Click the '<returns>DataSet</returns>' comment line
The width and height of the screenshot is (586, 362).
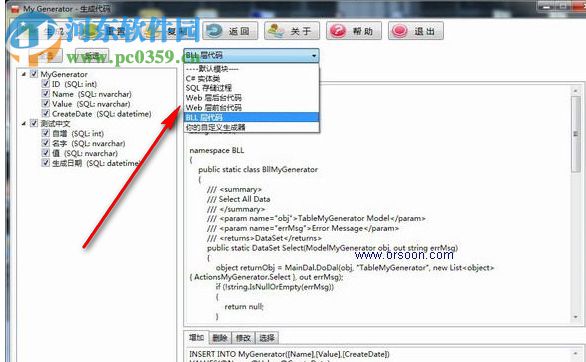[x=264, y=238]
